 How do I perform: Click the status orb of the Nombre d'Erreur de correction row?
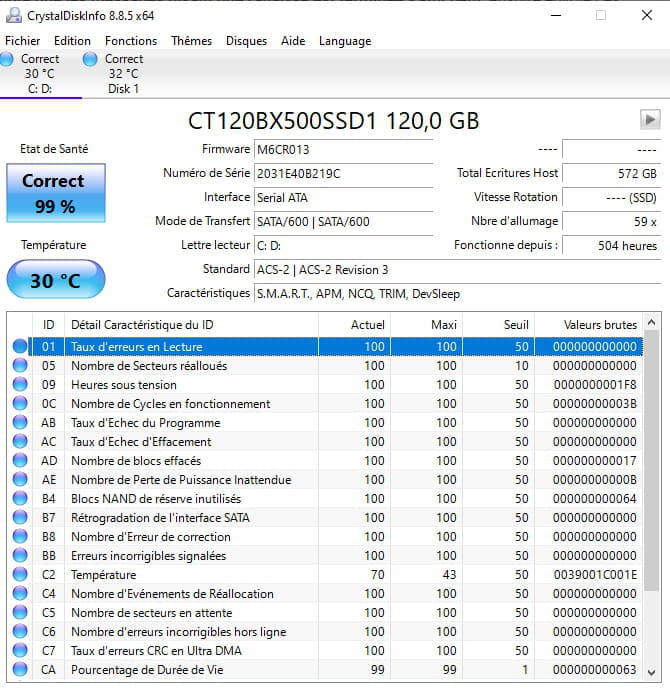point(20,537)
